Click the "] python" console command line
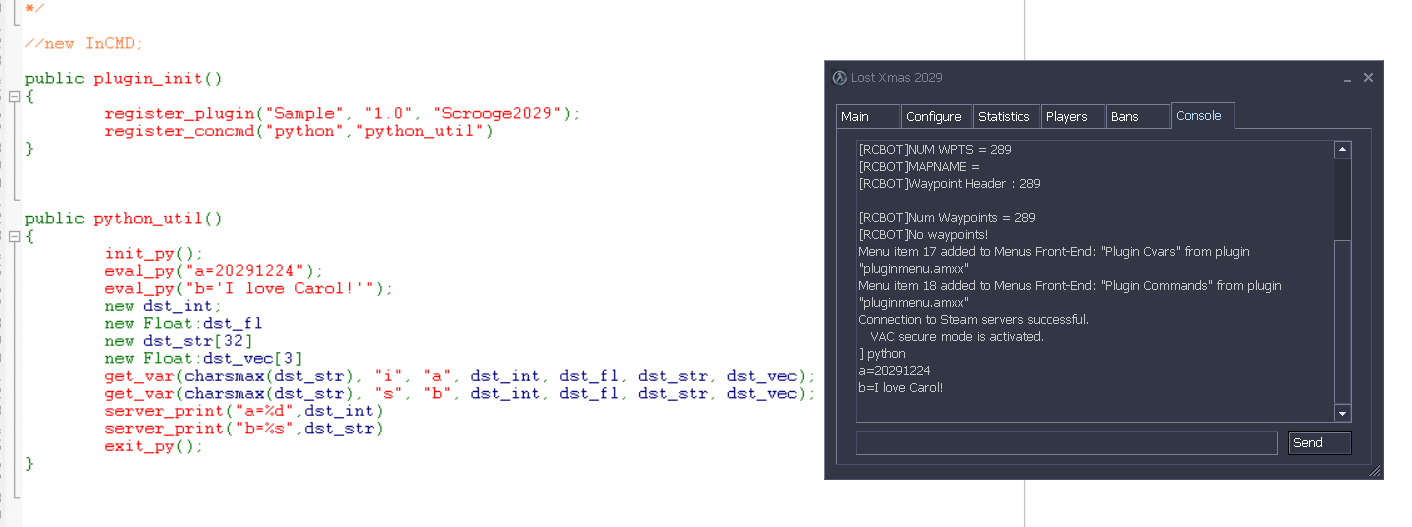This screenshot has height=527, width=1412. point(882,354)
